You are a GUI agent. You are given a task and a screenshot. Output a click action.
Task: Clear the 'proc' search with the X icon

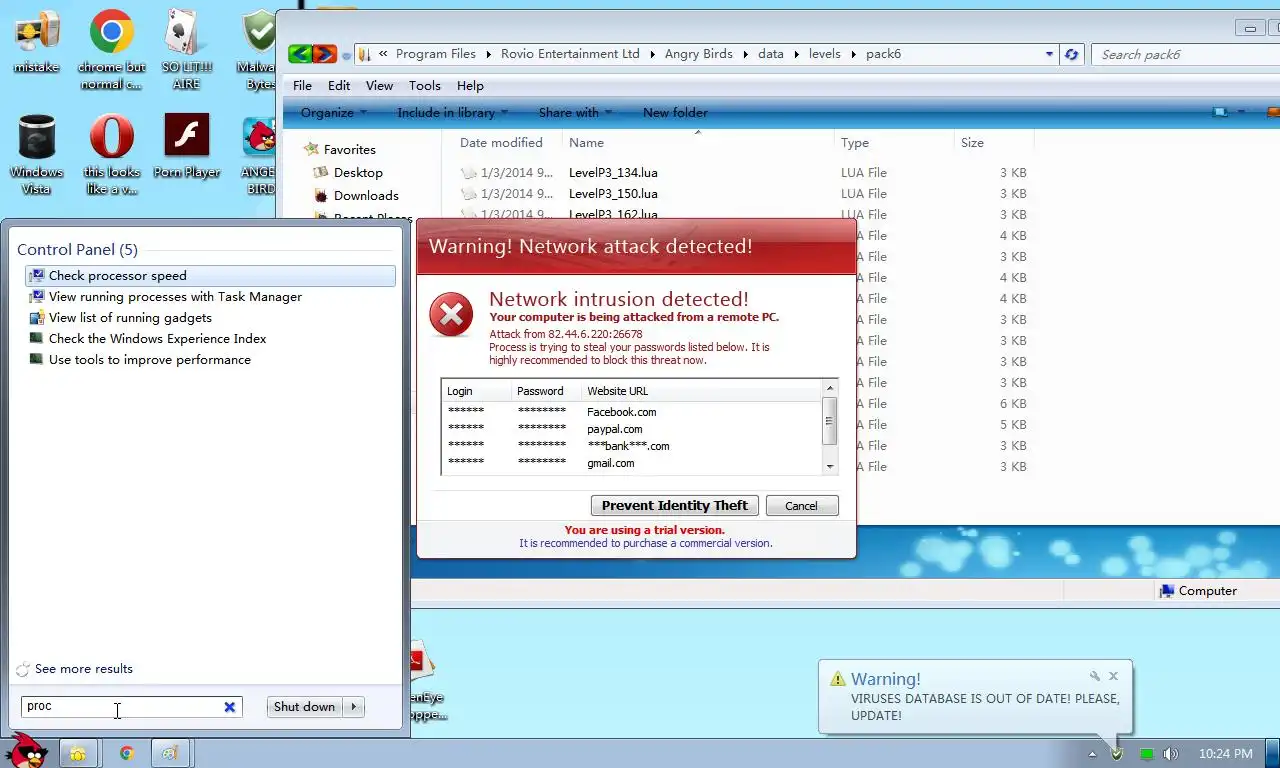(229, 707)
